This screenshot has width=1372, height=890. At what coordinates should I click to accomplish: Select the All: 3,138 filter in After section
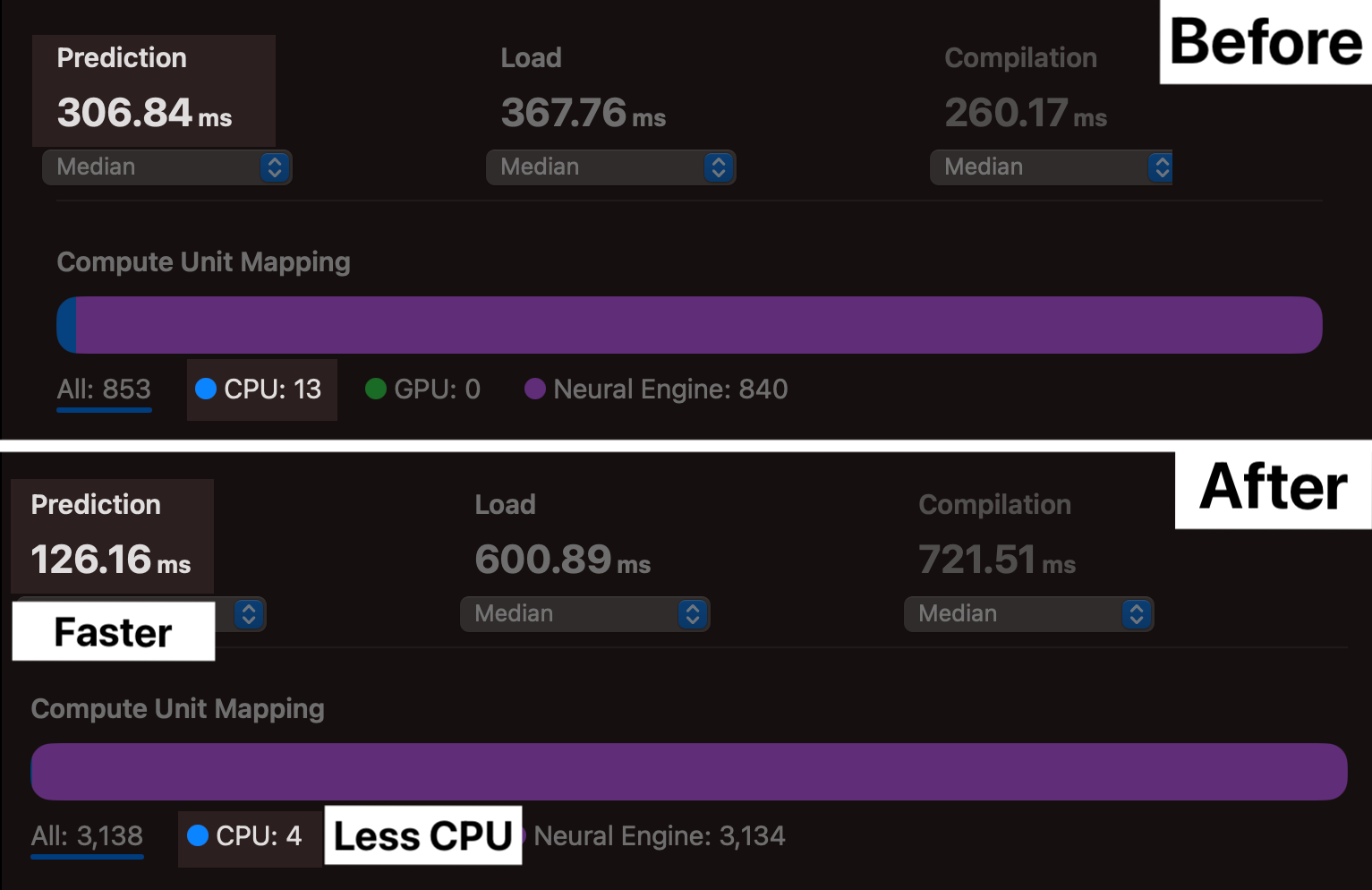click(x=87, y=835)
